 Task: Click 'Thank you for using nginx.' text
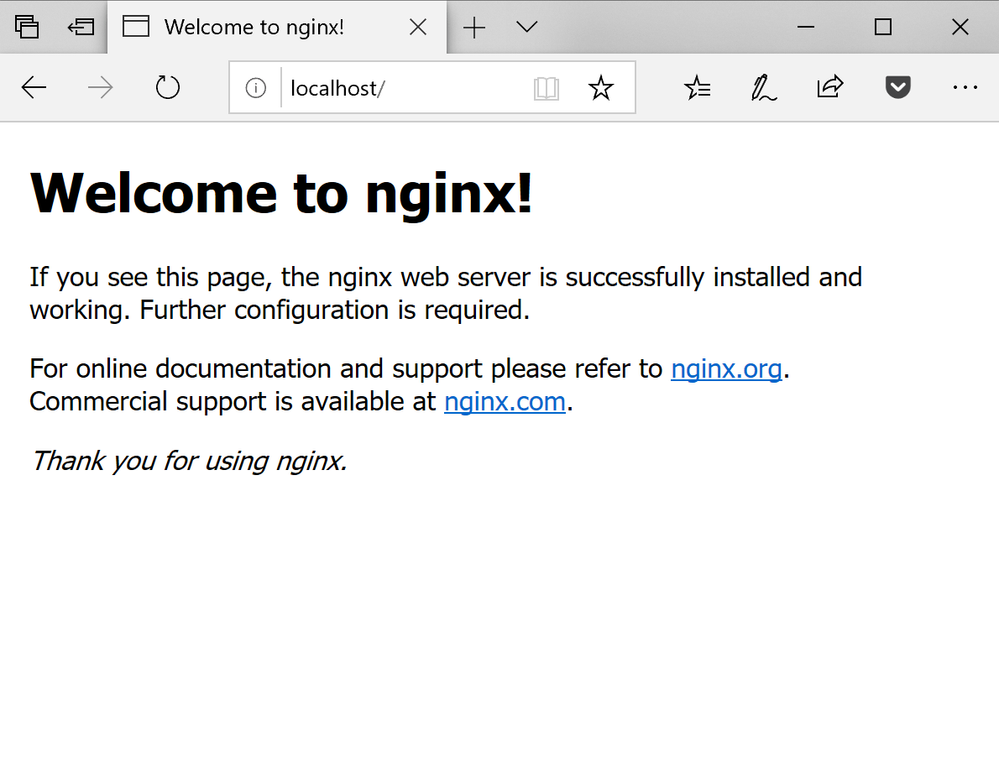click(189, 461)
